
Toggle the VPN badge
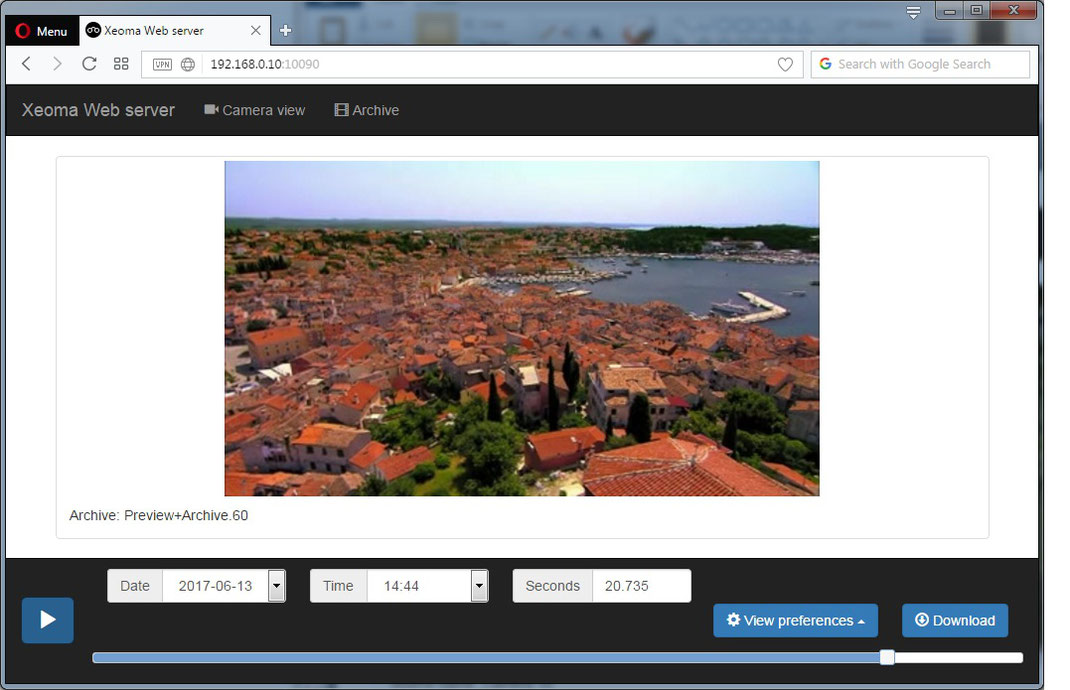point(162,64)
